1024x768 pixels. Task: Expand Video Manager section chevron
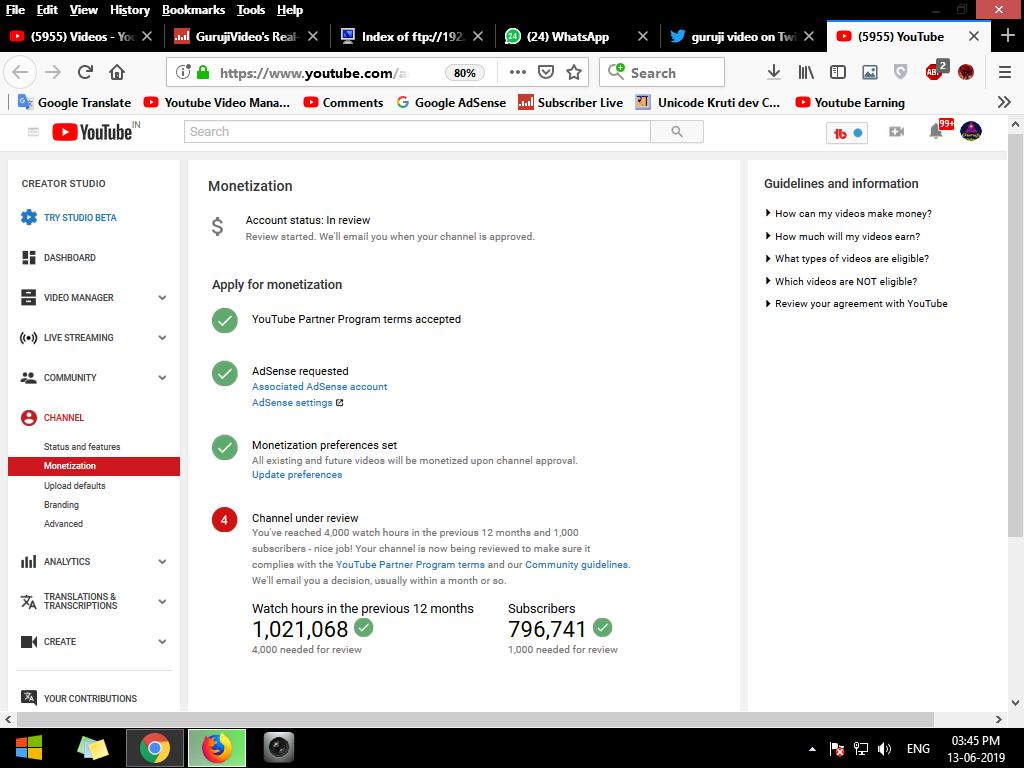point(162,297)
